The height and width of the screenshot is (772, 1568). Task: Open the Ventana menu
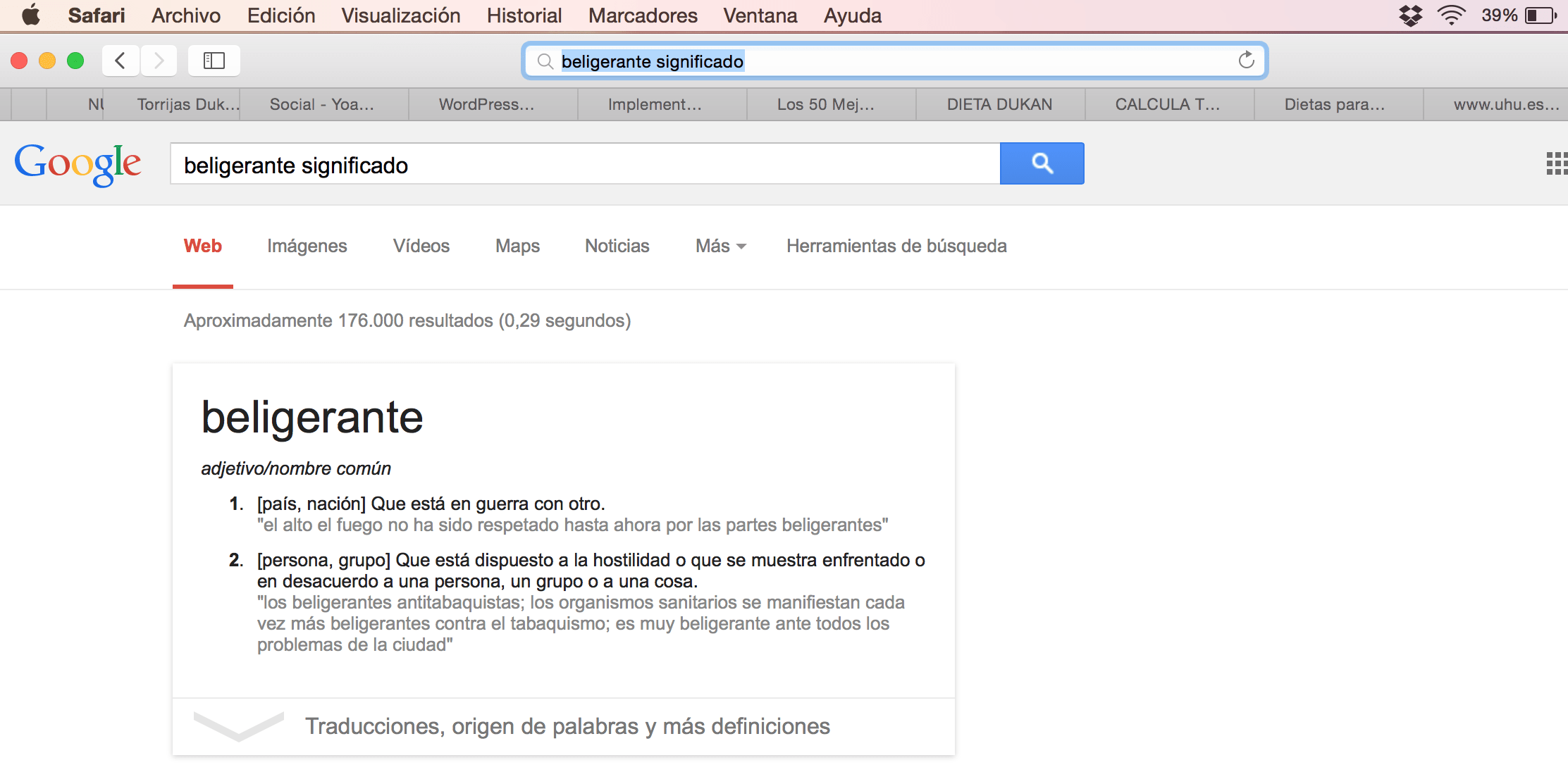pos(760,15)
